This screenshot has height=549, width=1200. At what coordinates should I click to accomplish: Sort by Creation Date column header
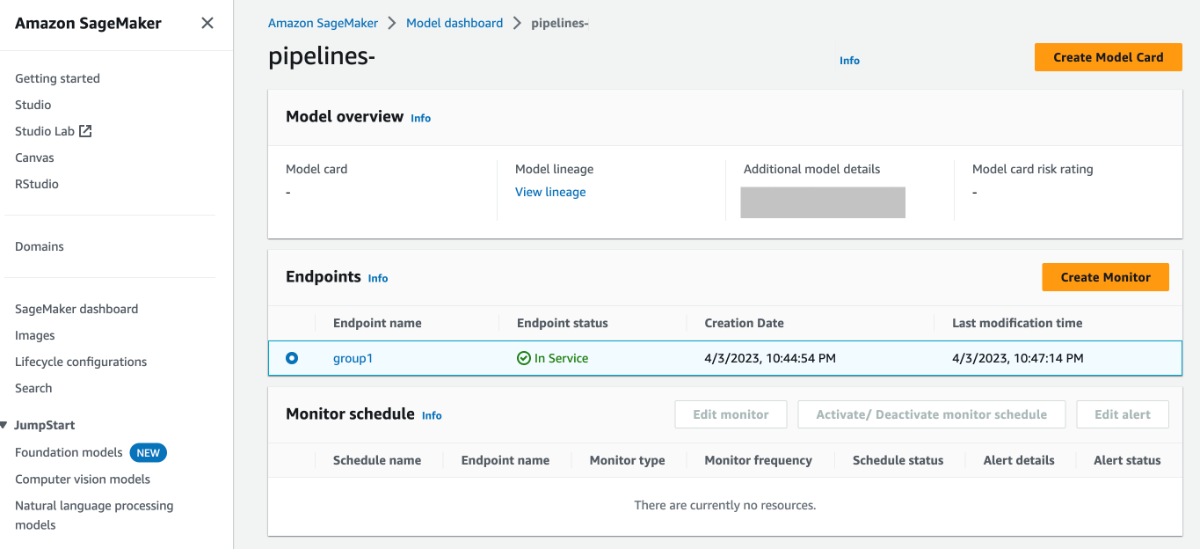pos(744,323)
